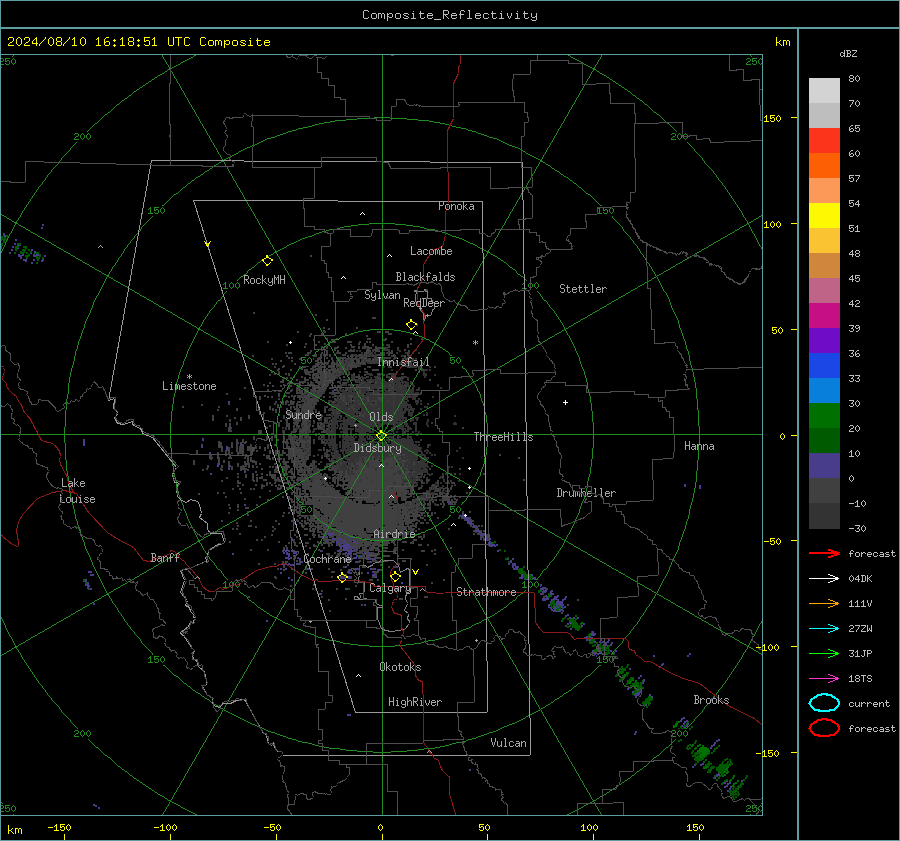900x841 pixels.
Task: Click the km unit label at bottom left
Action: pyautogui.click(x=14, y=830)
